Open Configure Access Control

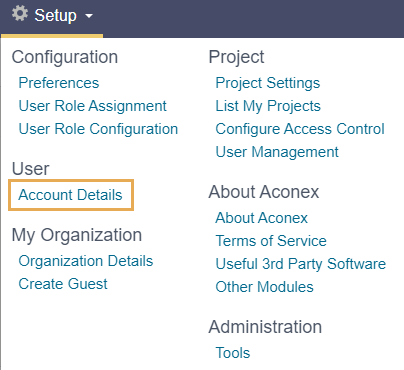[300, 129]
